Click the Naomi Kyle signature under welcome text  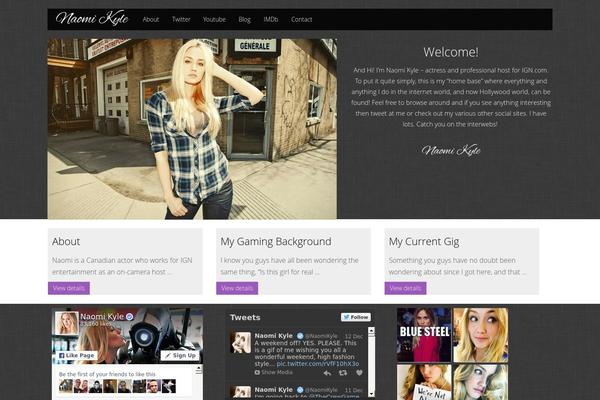[x=451, y=150]
